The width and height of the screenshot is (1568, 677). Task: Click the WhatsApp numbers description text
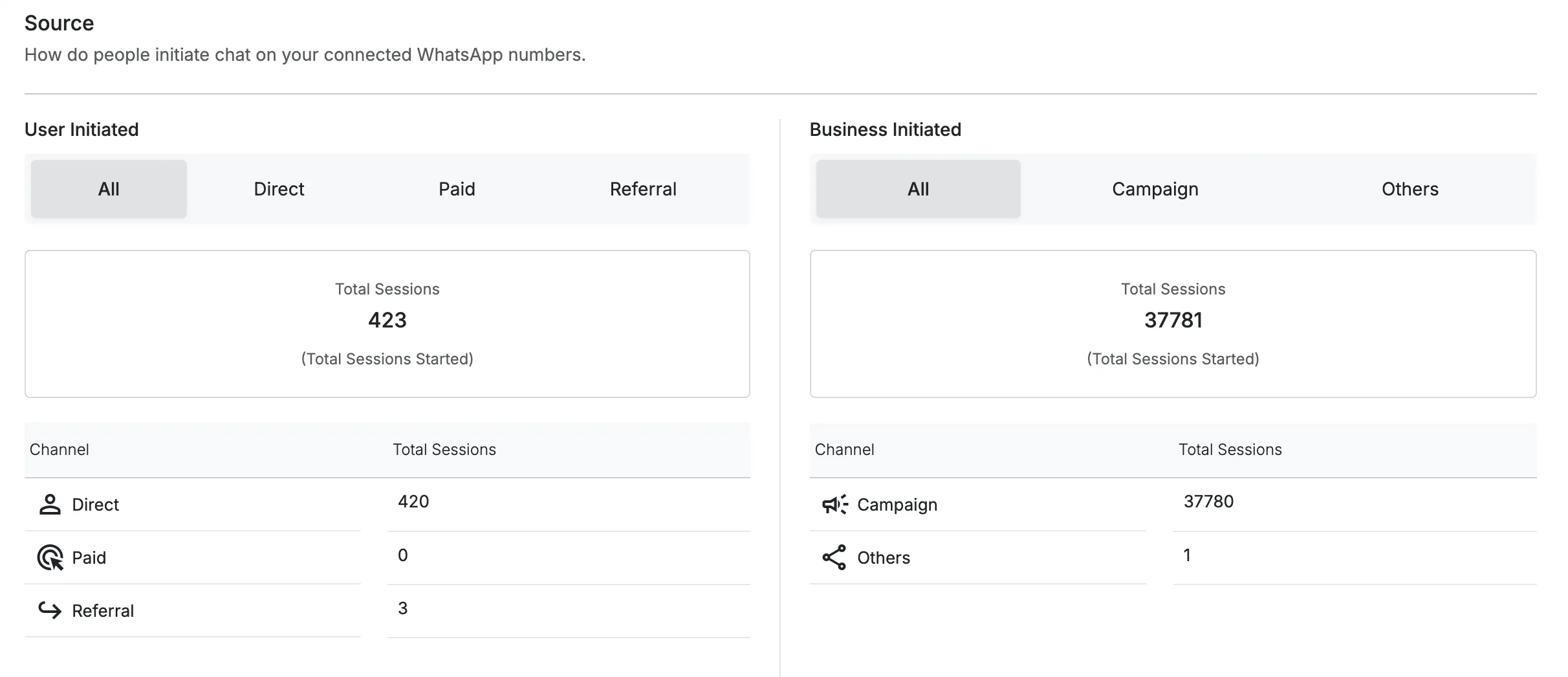[x=305, y=55]
